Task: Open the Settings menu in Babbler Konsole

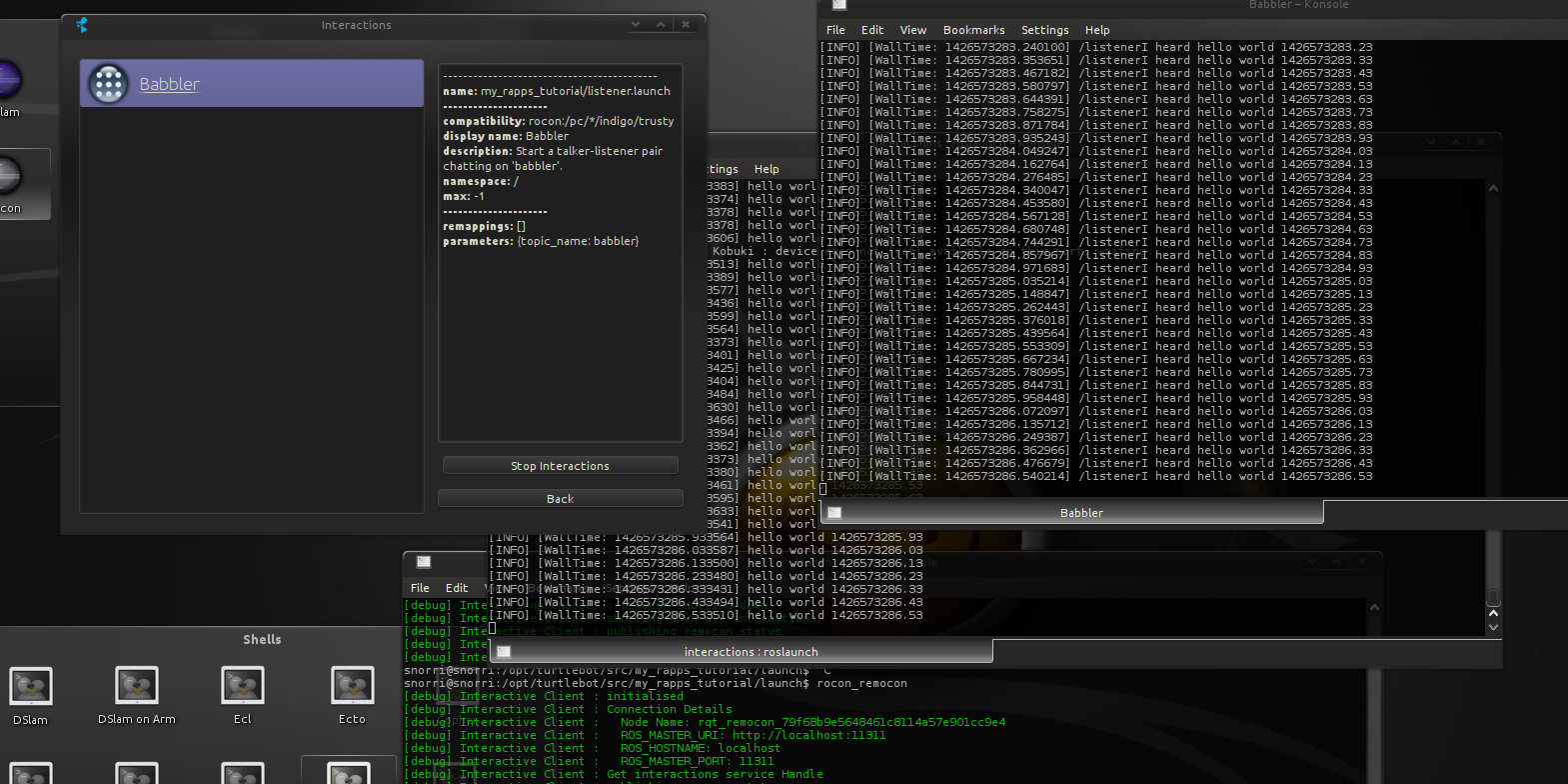Action: [x=1044, y=30]
